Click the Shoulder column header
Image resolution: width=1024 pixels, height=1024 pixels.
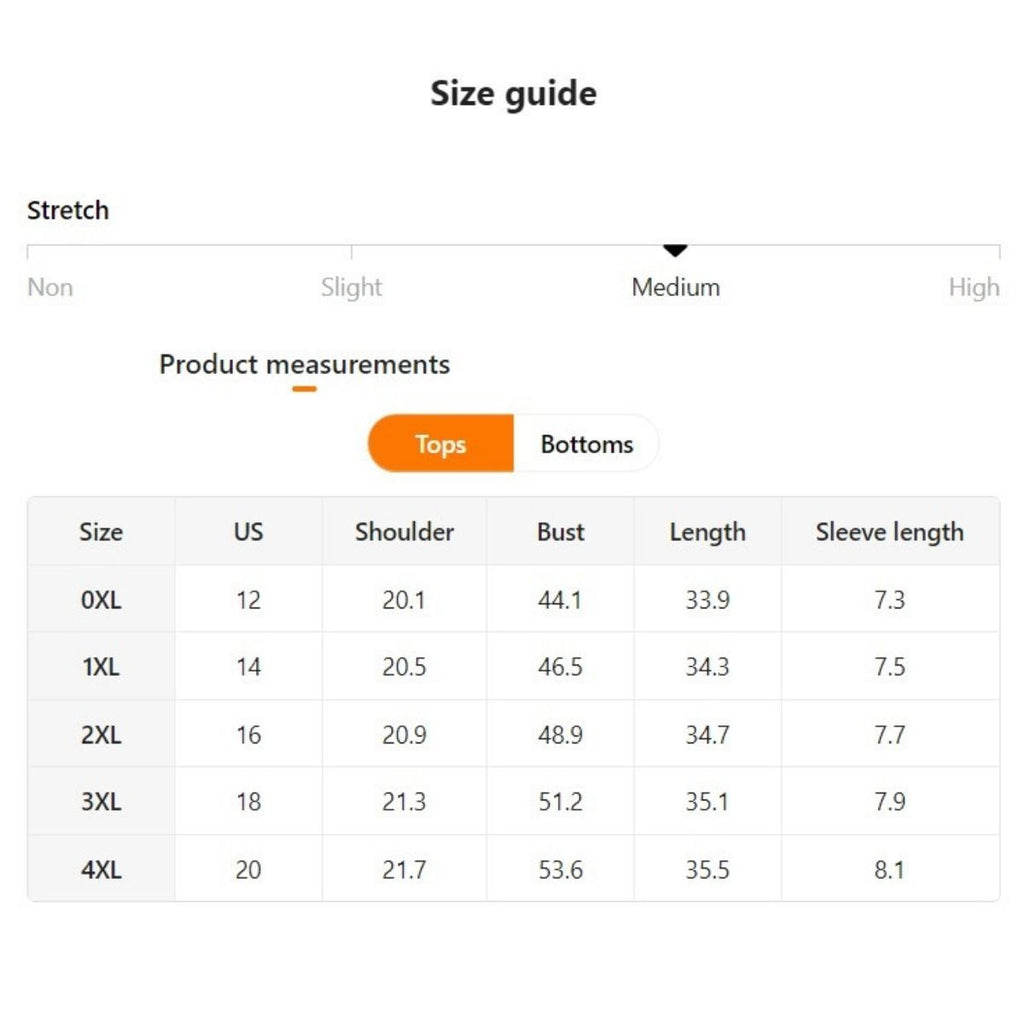point(404,532)
